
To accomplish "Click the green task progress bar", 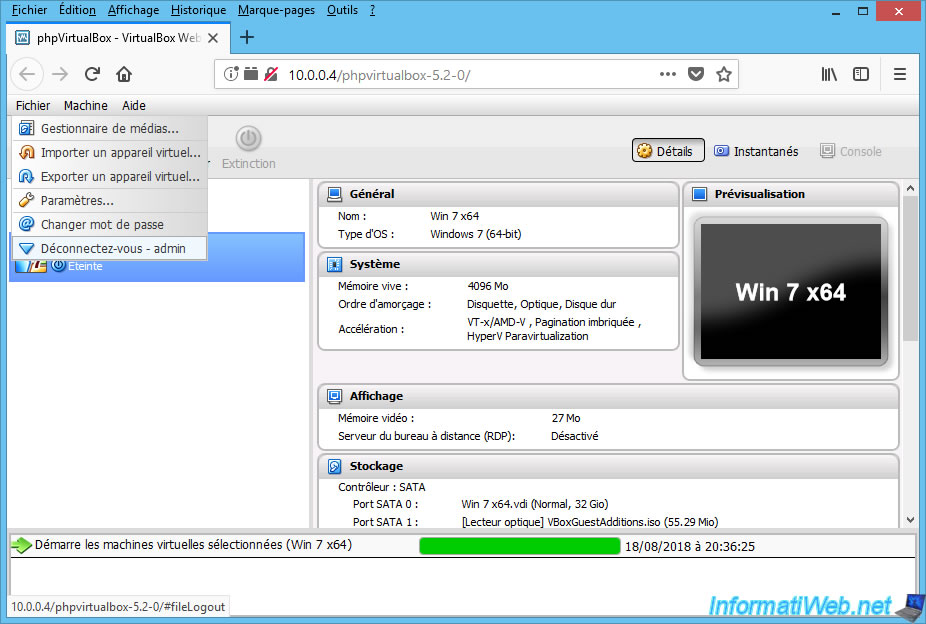I will tap(520, 546).
